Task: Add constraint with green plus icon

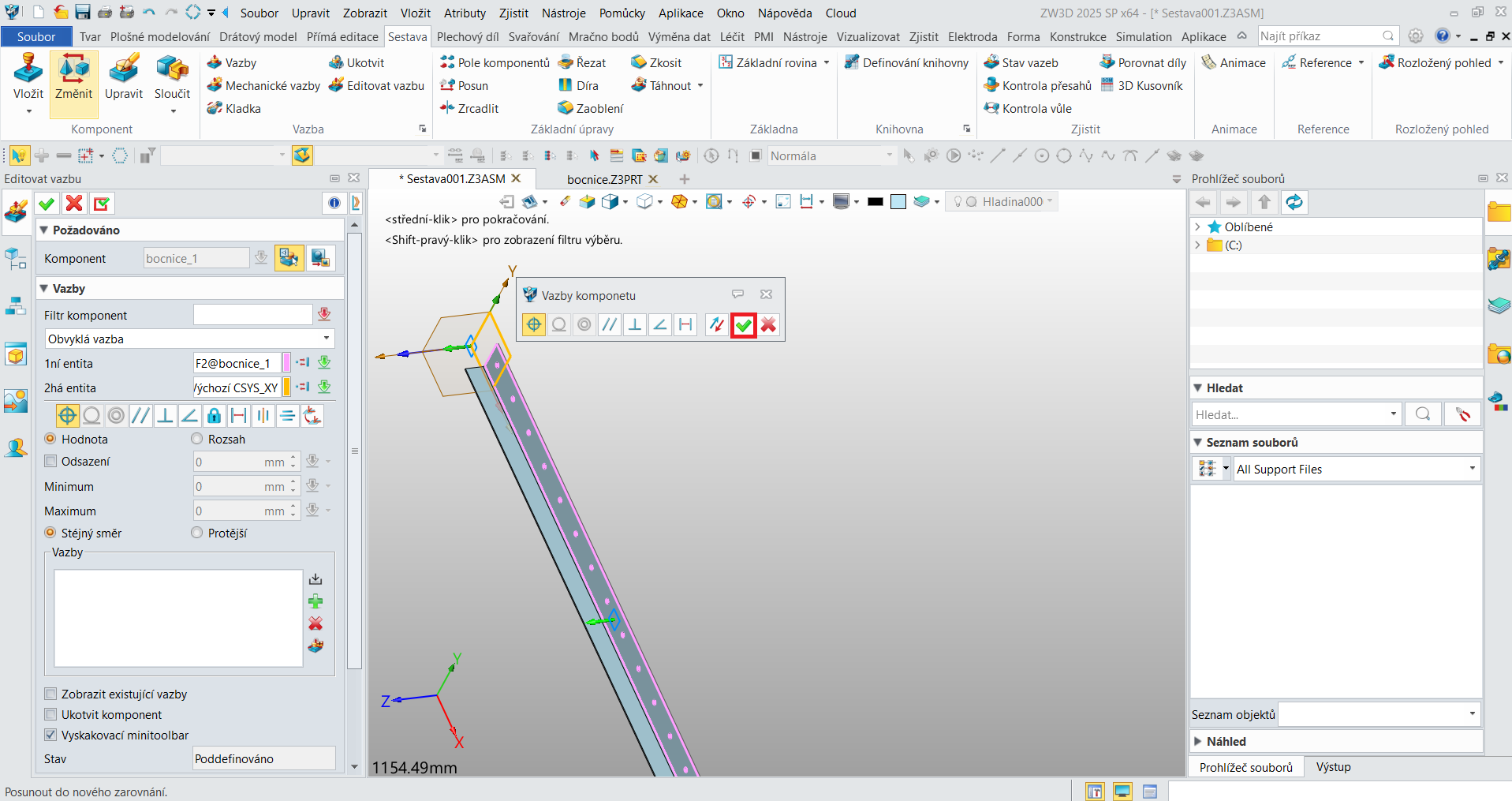Action: click(x=315, y=601)
